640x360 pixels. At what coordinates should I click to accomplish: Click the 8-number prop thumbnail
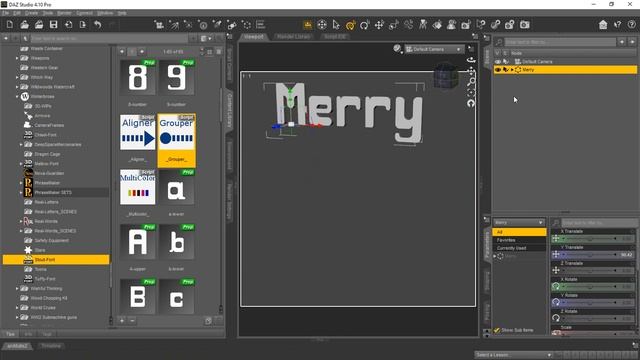pos(138,78)
